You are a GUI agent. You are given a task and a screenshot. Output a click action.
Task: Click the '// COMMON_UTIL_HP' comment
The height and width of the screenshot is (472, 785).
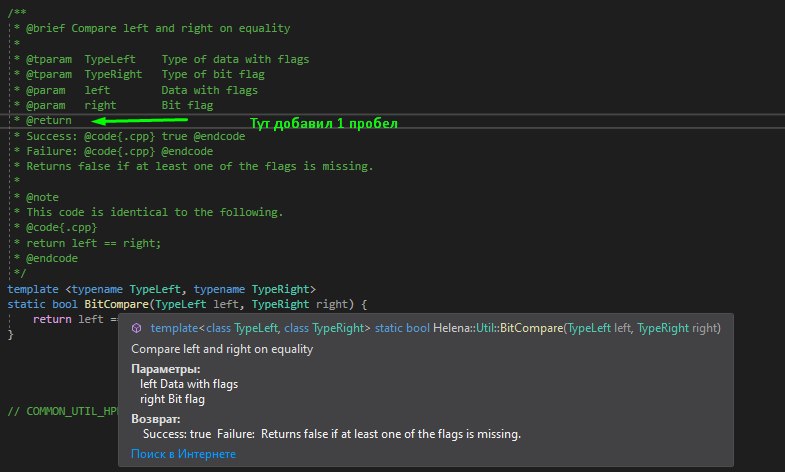[x=63, y=411]
